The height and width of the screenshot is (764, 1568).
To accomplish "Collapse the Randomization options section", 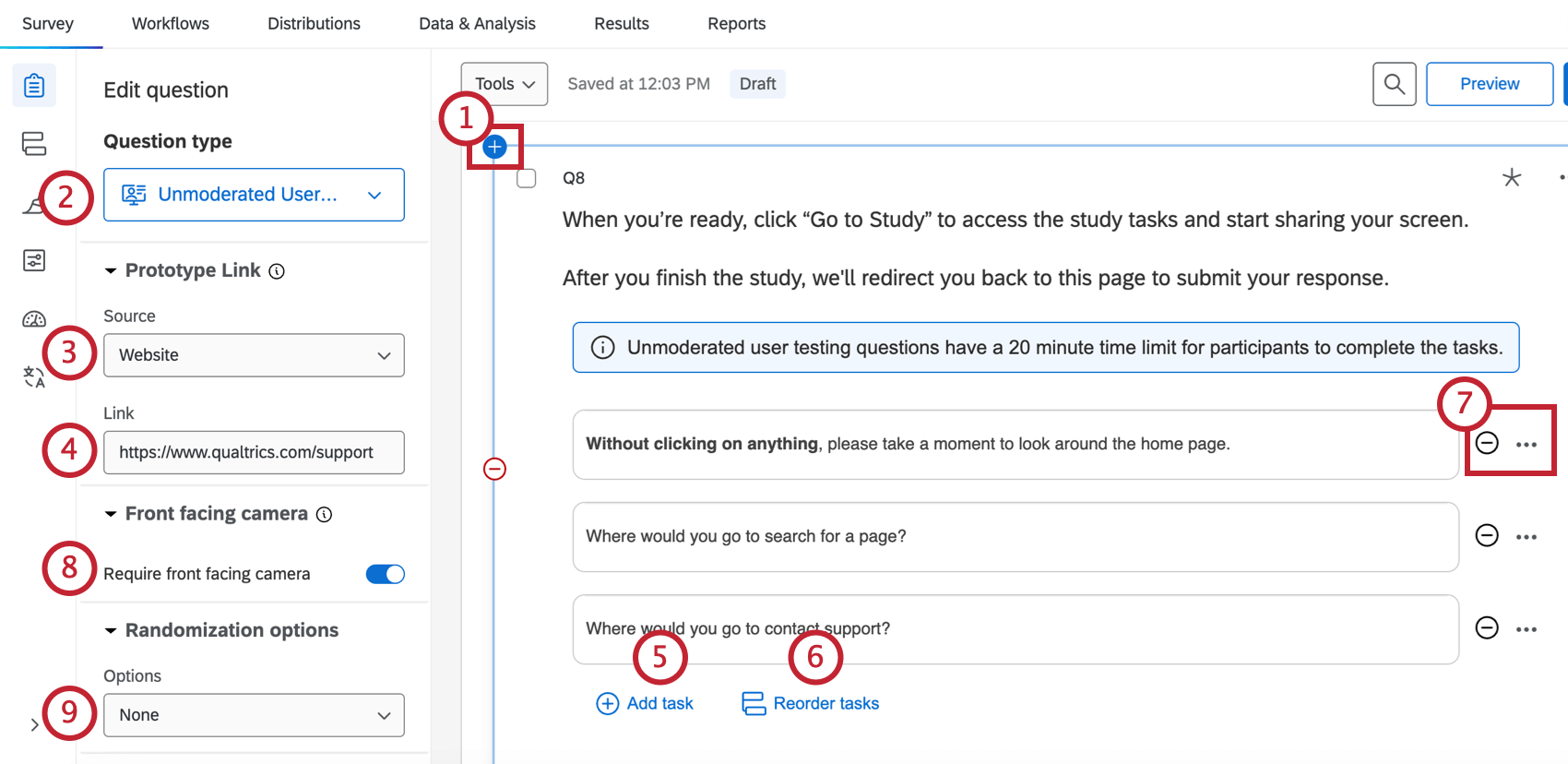I will coord(111,630).
